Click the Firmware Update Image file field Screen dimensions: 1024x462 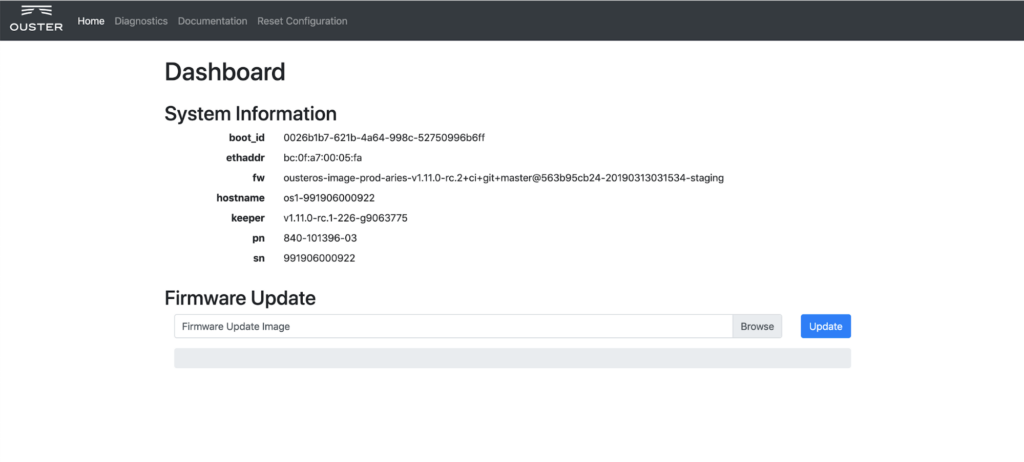pyautogui.click(x=453, y=327)
